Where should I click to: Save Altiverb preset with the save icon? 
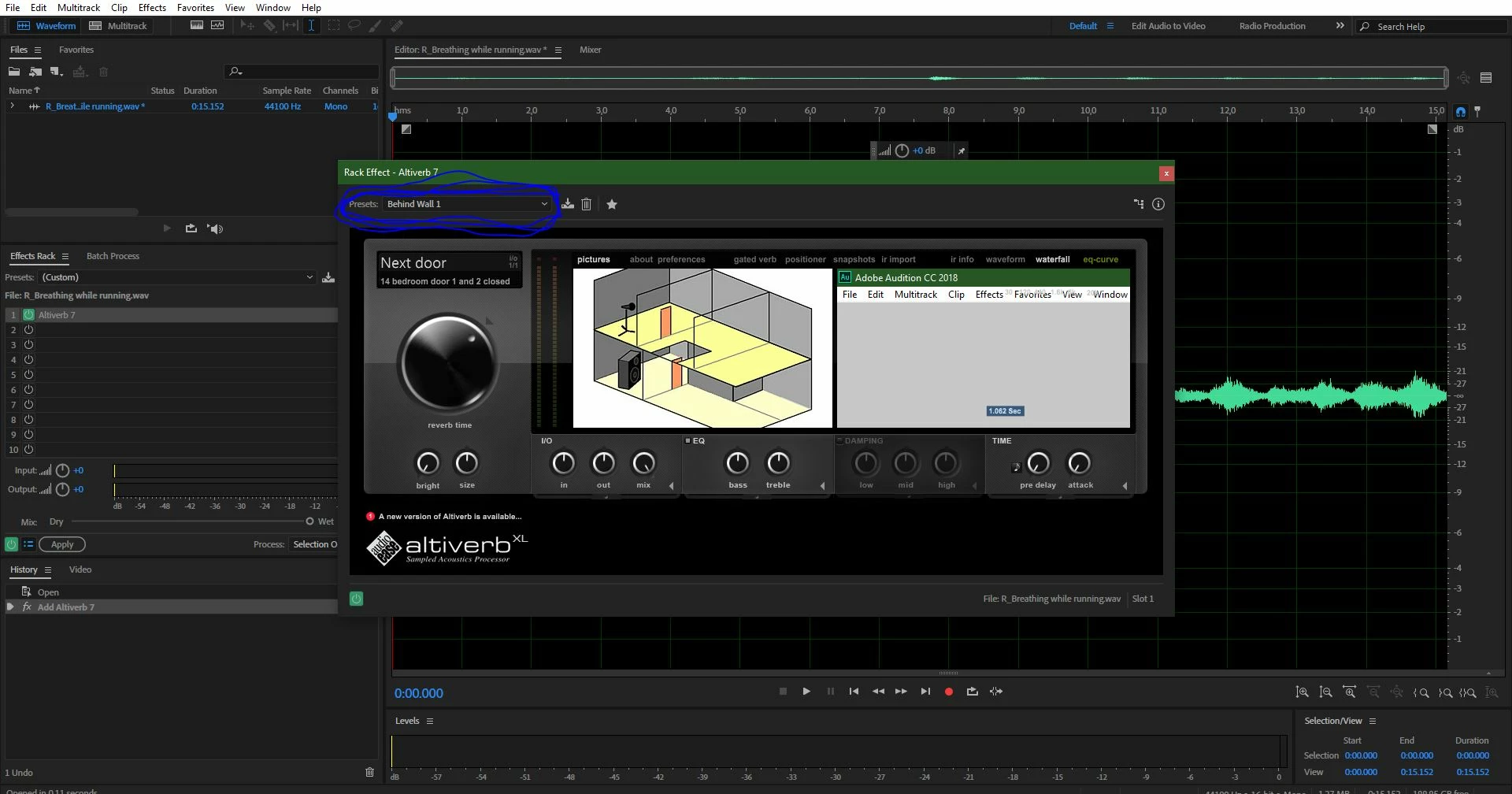point(568,204)
